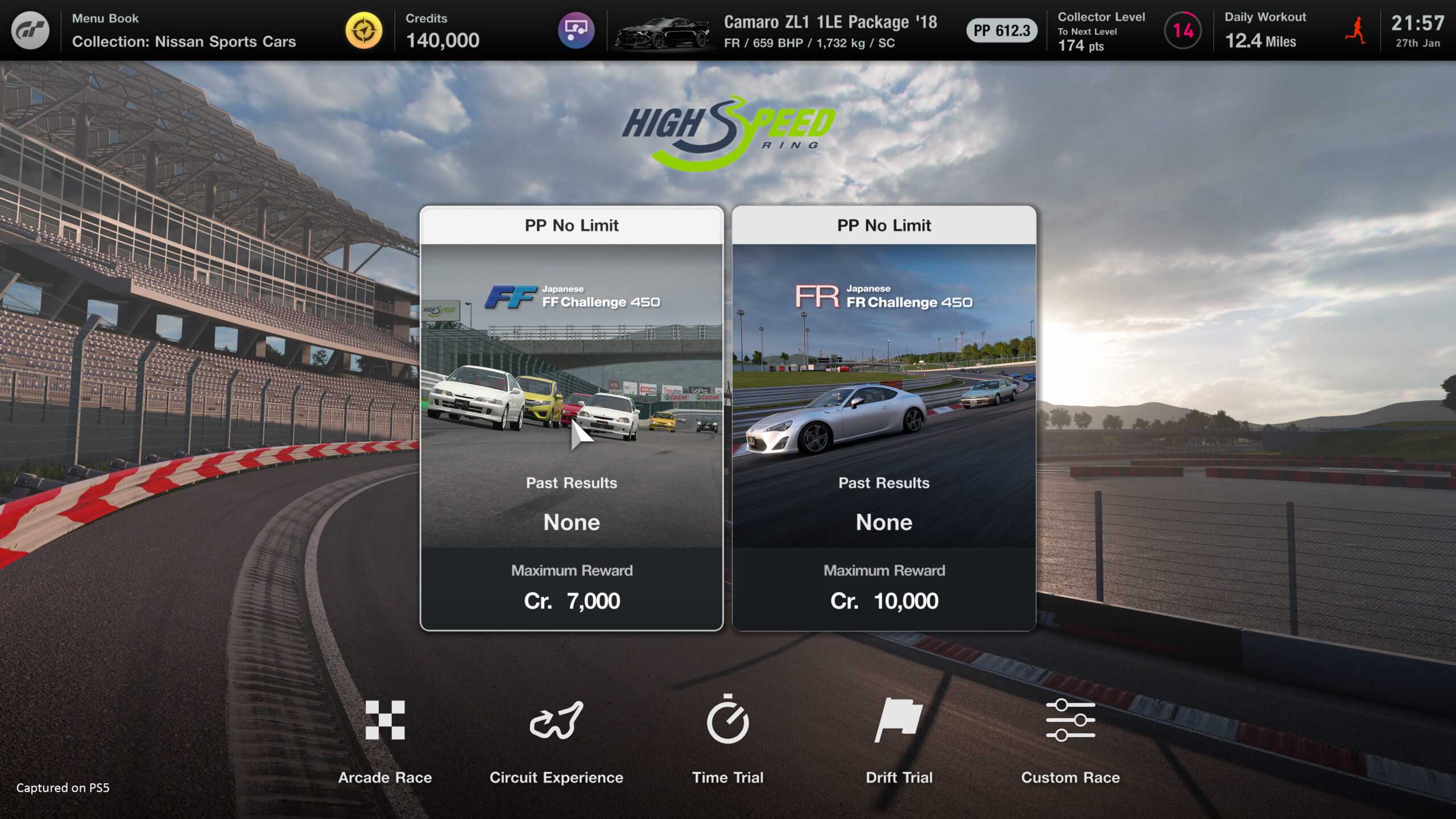1456x819 pixels.
Task: Open Japanese FR Challenge 450 race
Action: [884, 415]
